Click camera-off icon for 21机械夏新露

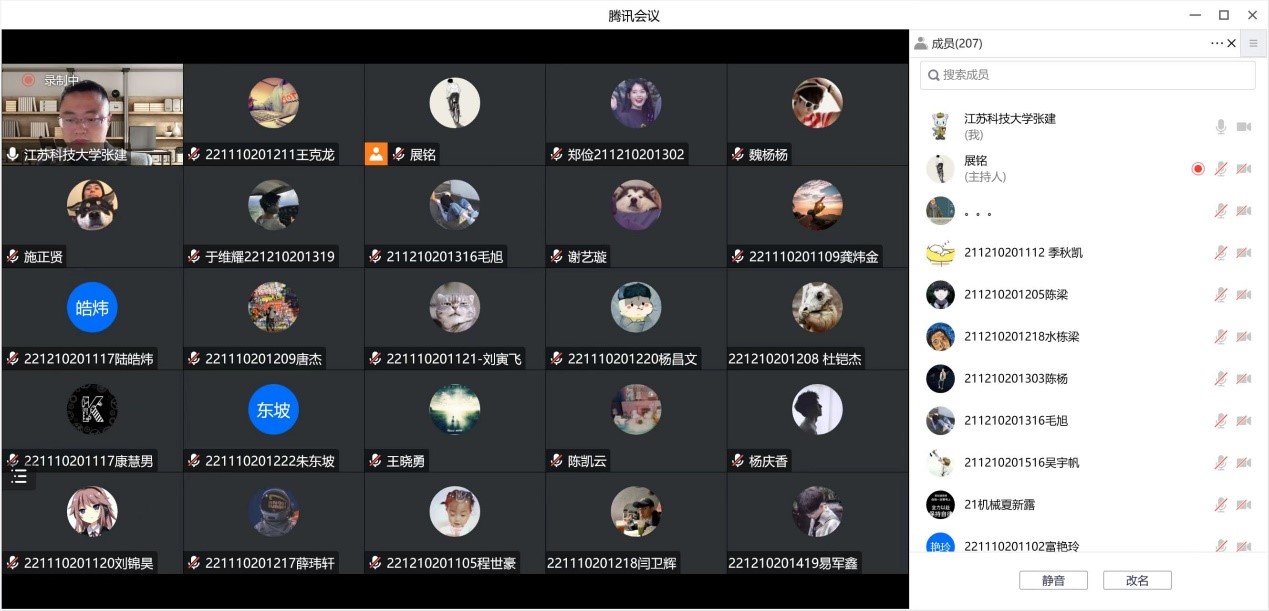[1244, 505]
